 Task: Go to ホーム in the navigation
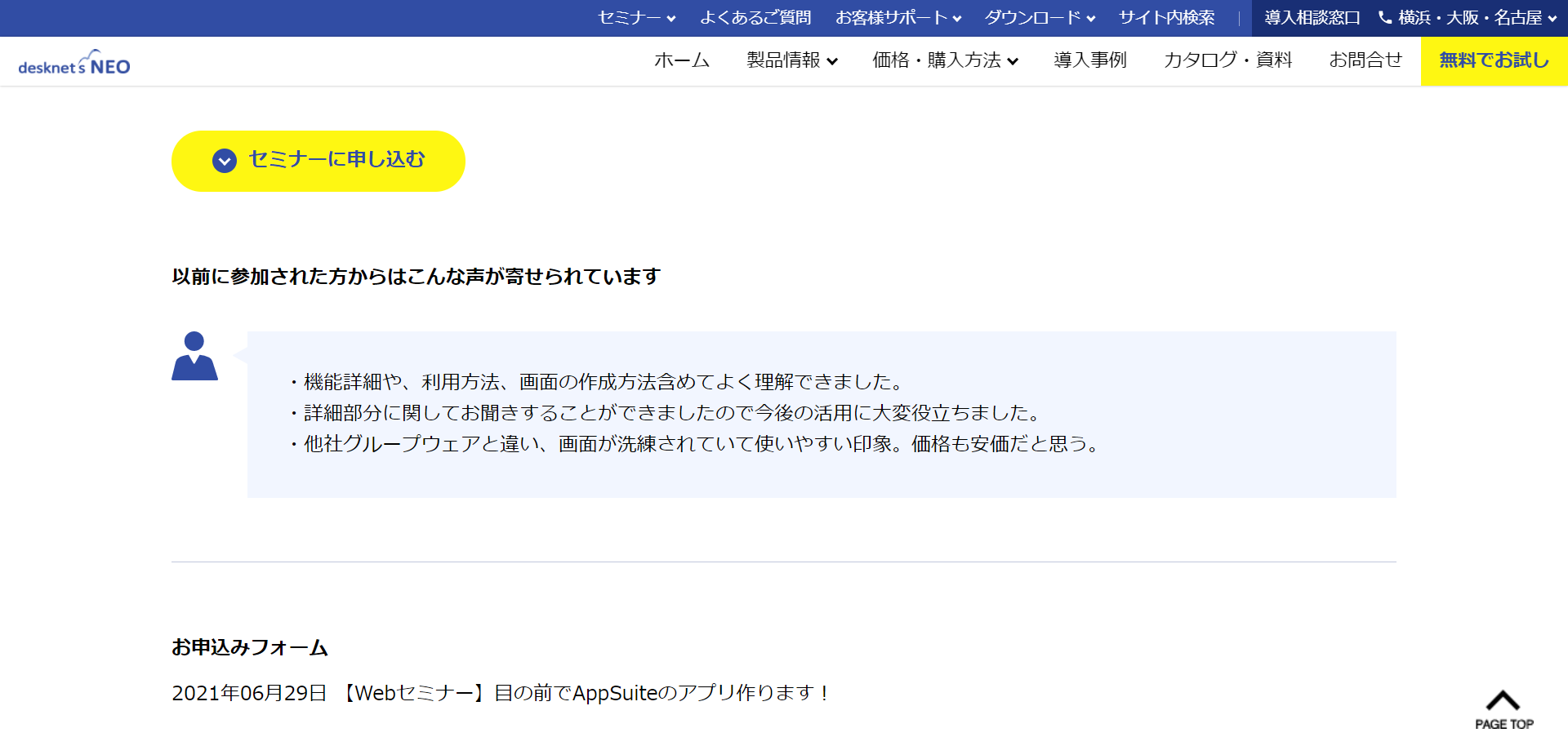coord(682,60)
